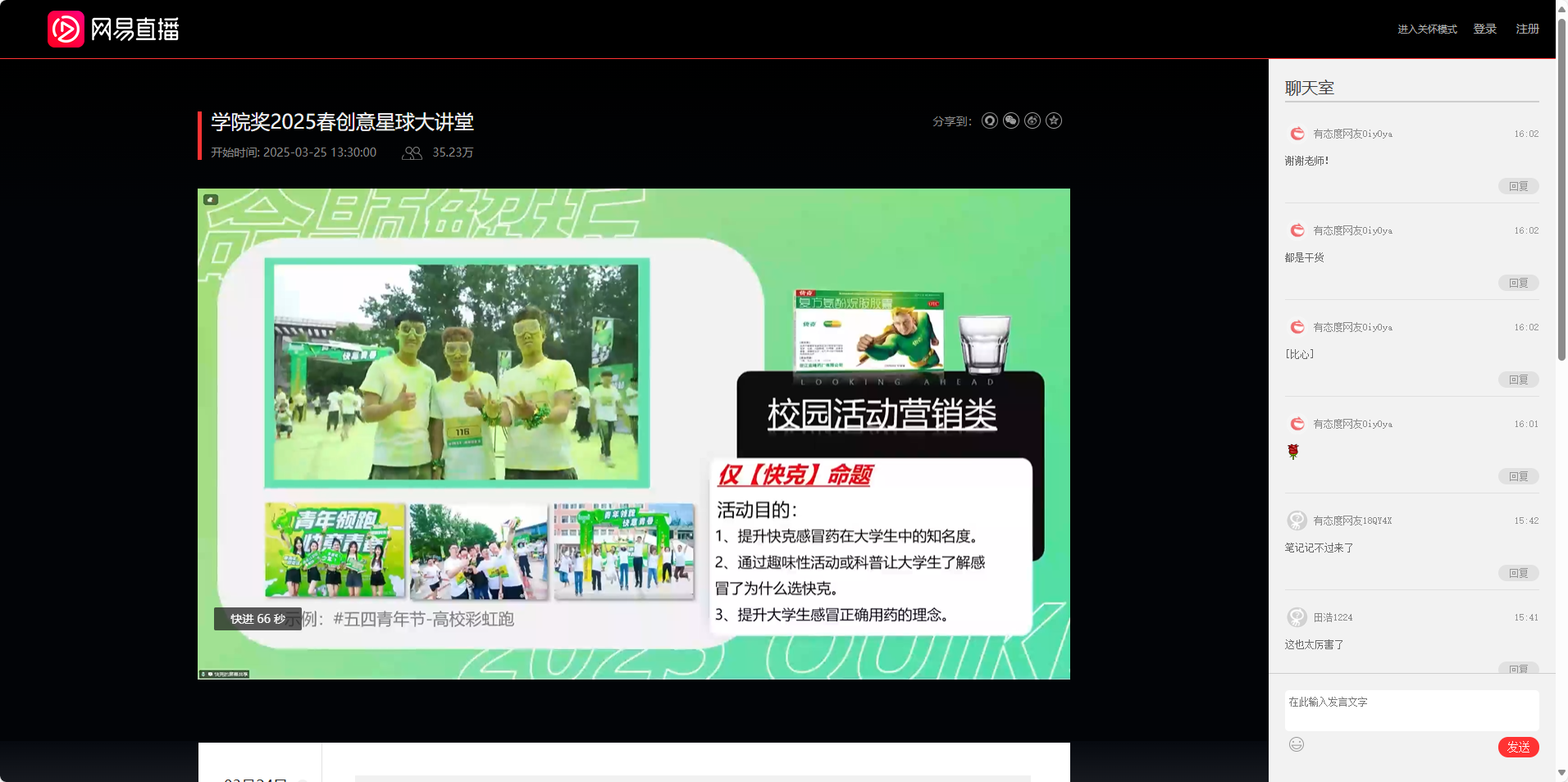Share the stream to Weibo
This screenshot has width=1568, height=782.
1032,120
